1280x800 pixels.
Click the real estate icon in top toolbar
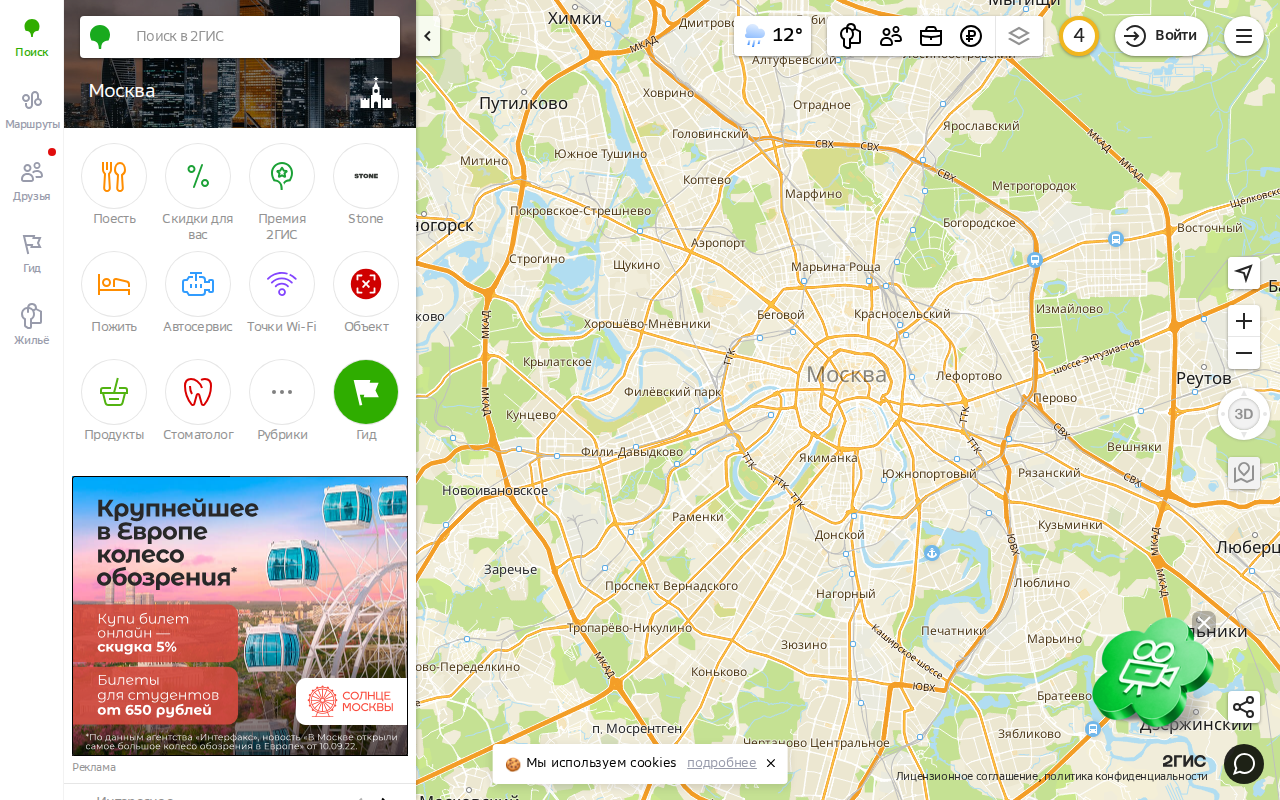(x=851, y=36)
